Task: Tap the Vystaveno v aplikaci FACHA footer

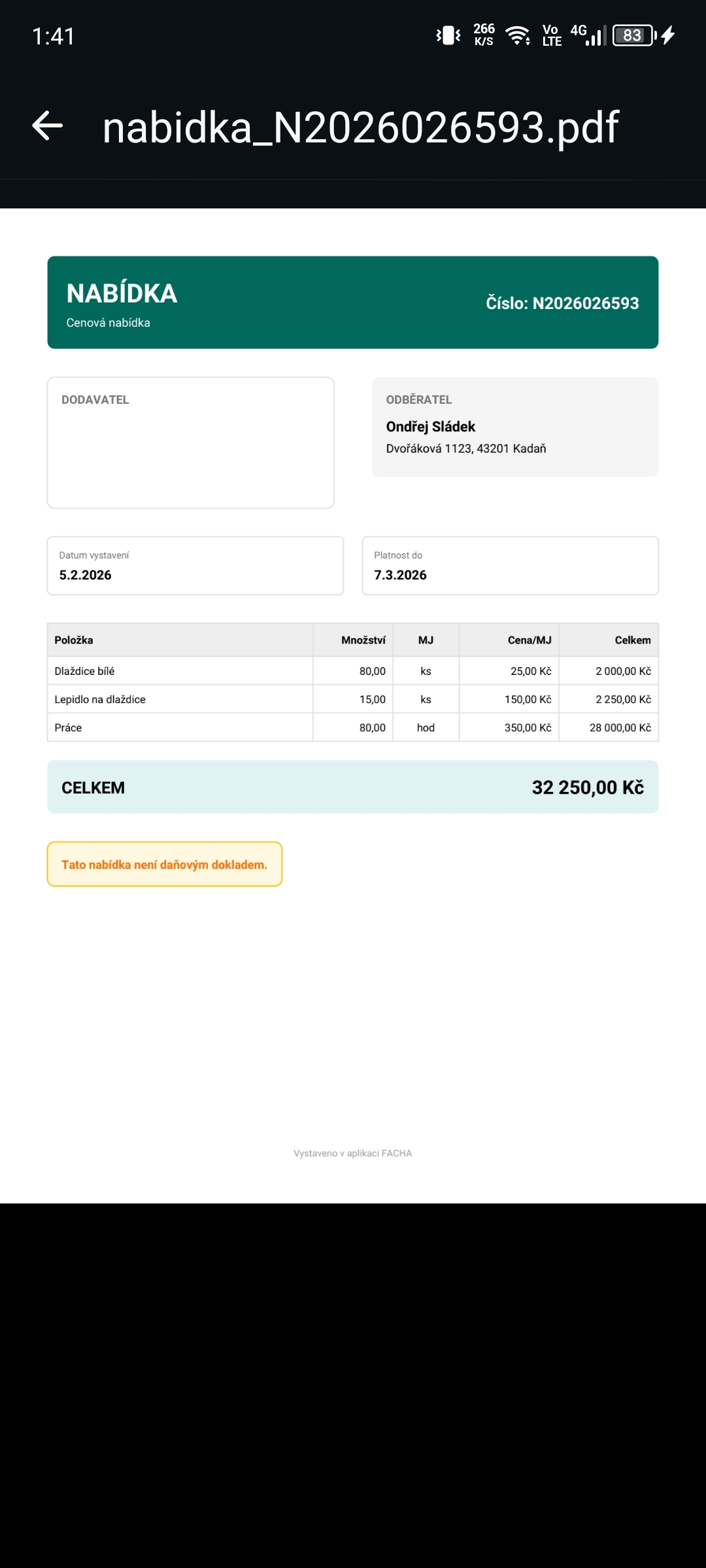Action: (x=352, y=1153)
